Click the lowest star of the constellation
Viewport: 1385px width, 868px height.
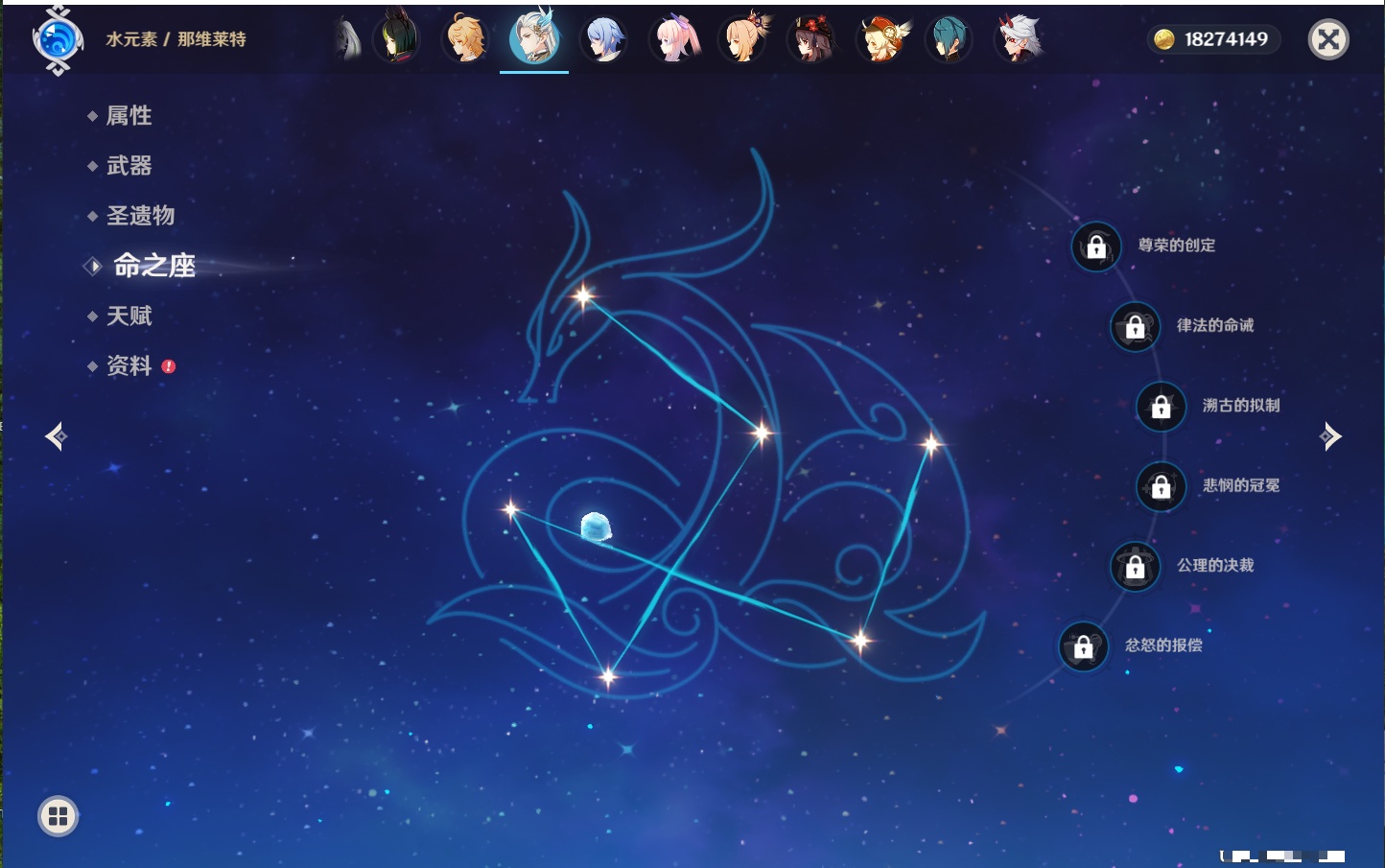coord(607,677)
